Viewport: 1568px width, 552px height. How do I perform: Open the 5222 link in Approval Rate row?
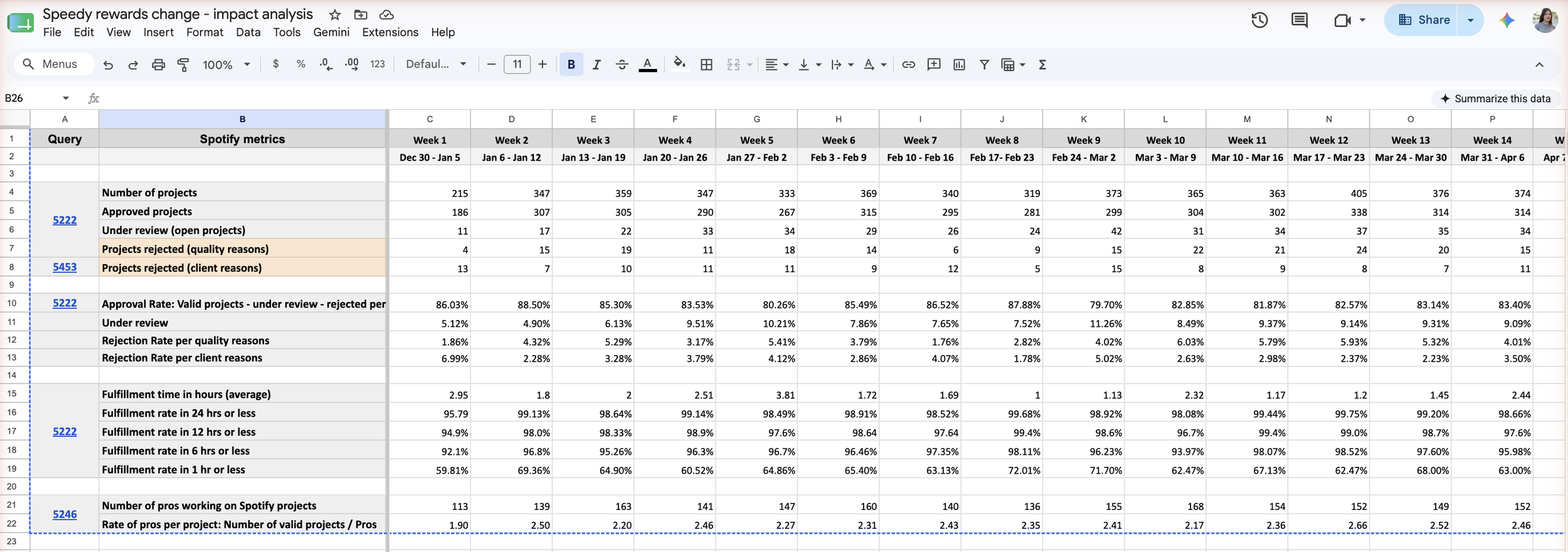(65, 304)
